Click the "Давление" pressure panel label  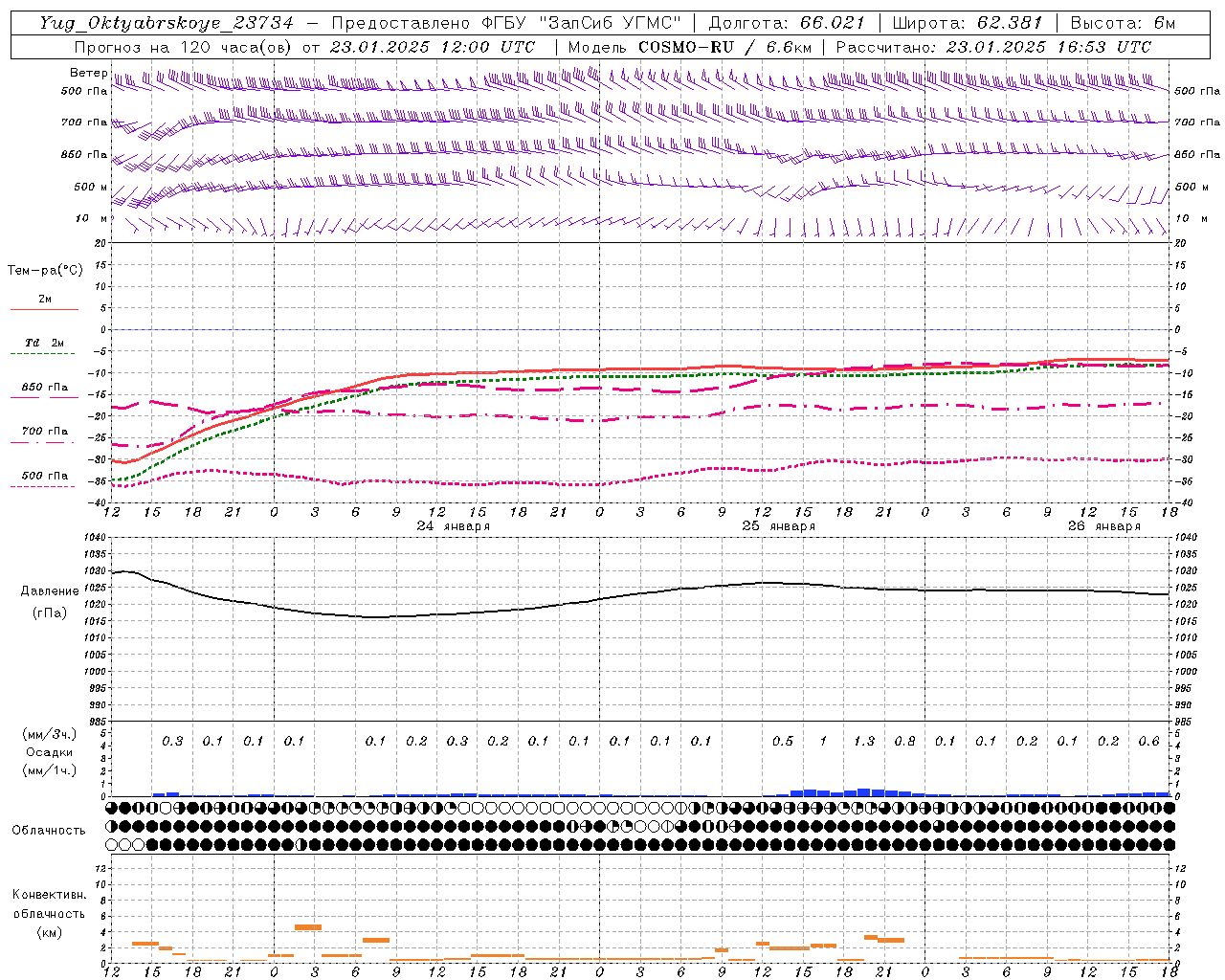50,591
